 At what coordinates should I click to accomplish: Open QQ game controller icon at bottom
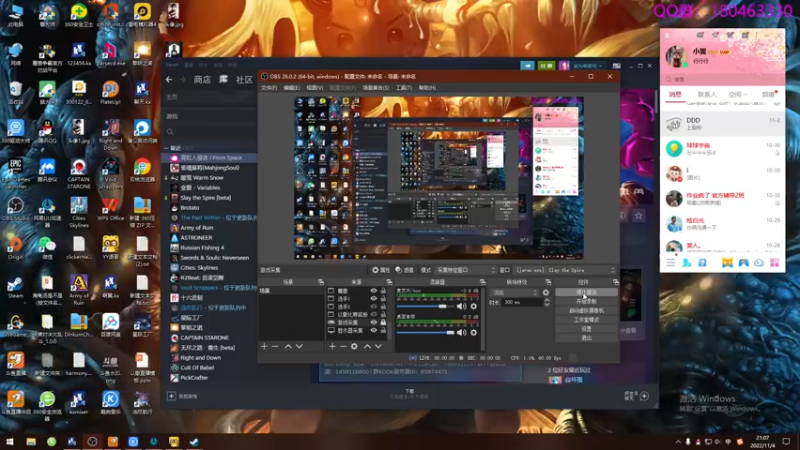(743, 262)
